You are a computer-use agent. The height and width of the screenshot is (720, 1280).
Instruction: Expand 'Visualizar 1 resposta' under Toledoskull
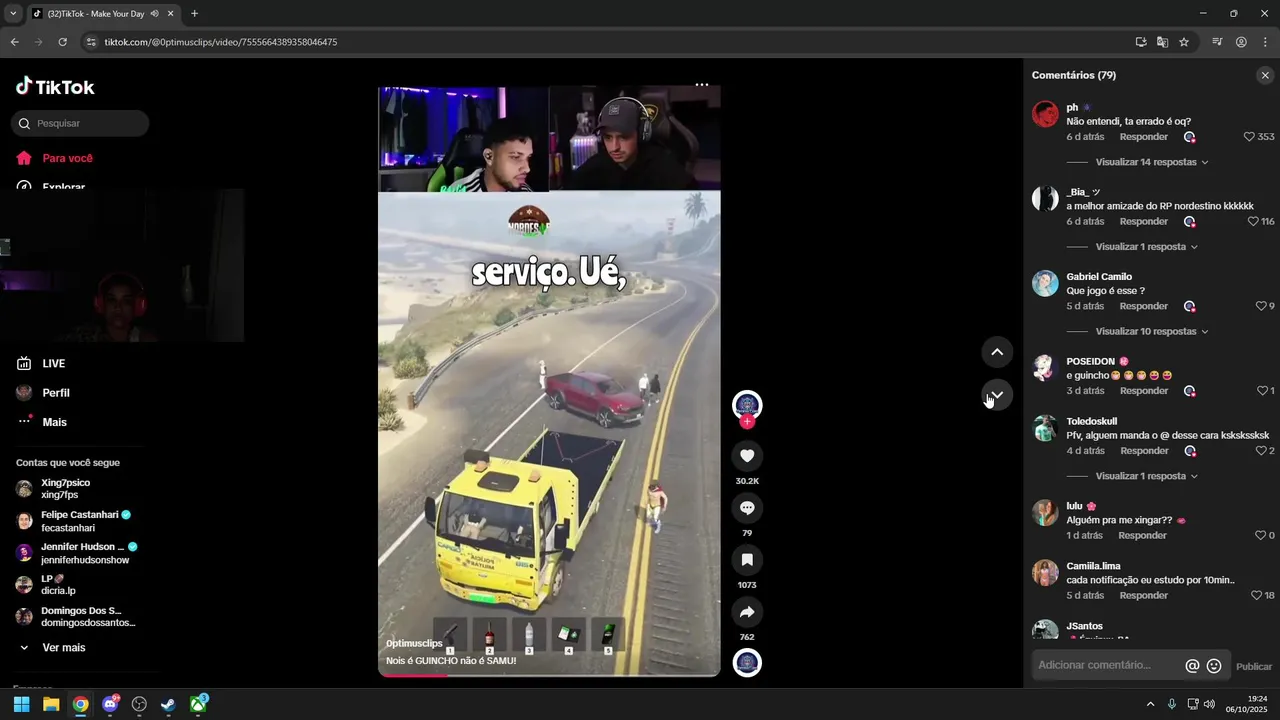tap(1147, 476)
